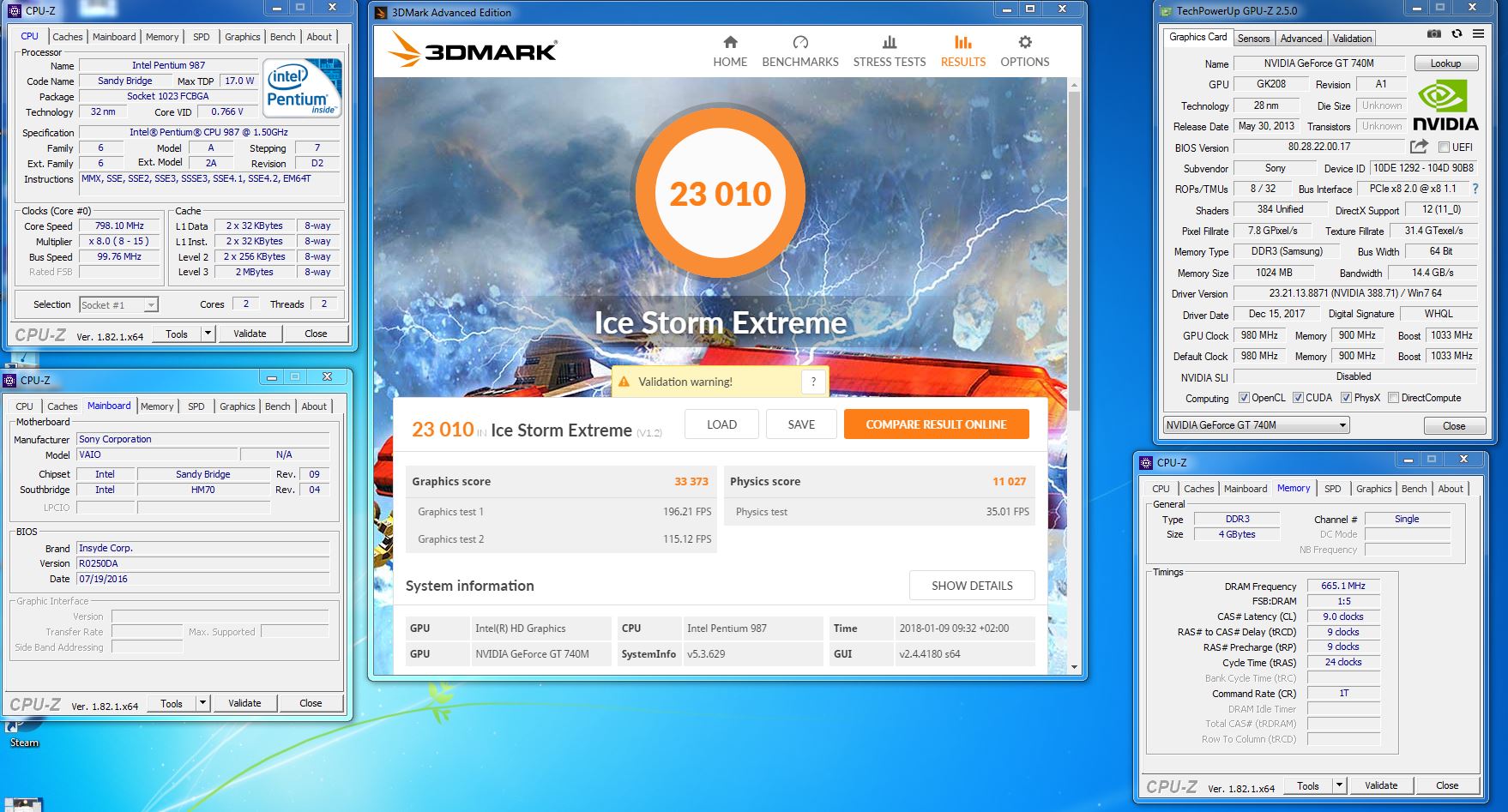The width and height of the screenshot is (1508, 812).
Task: Open the Advanced tab in GPU-Z
Action: coord(1301,39)
